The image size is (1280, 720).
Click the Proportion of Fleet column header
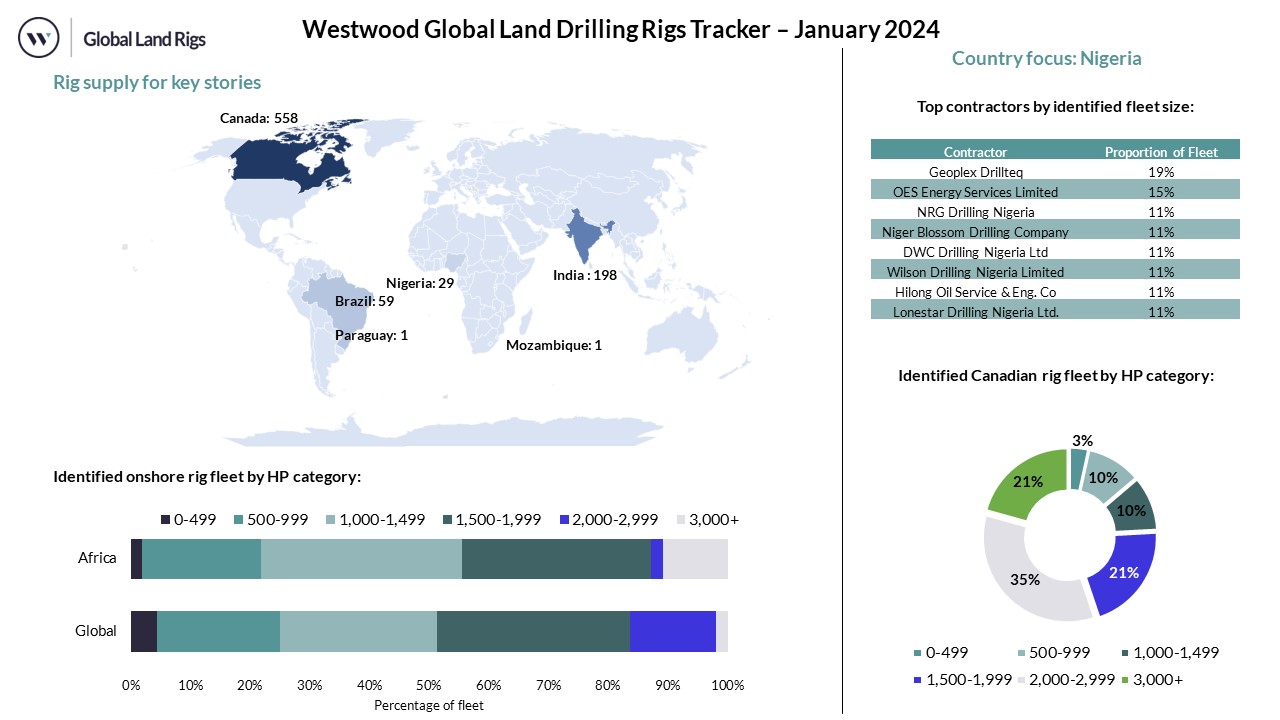click(1160, 152)
